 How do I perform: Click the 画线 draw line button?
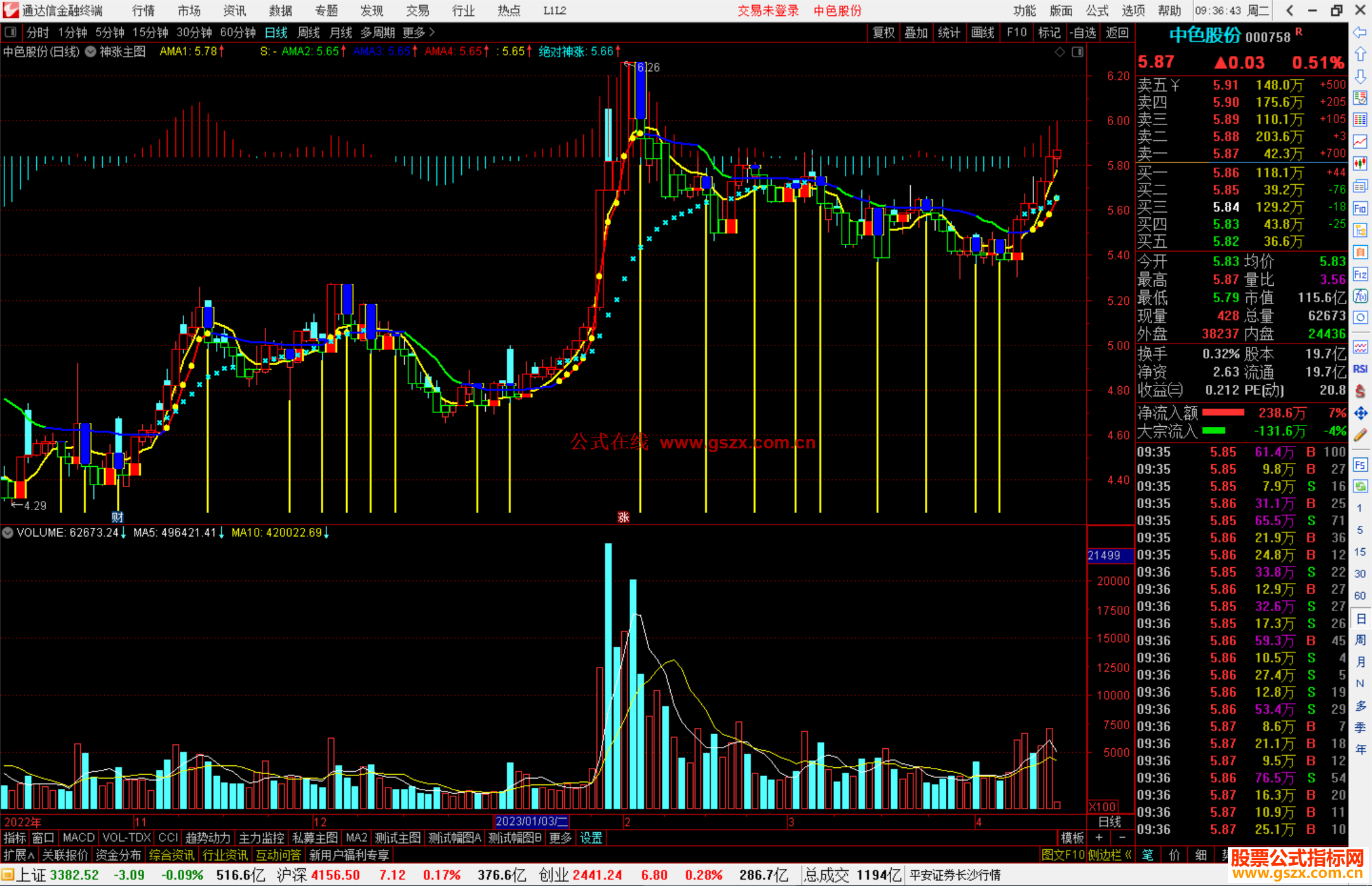click(x=982, y=32)
